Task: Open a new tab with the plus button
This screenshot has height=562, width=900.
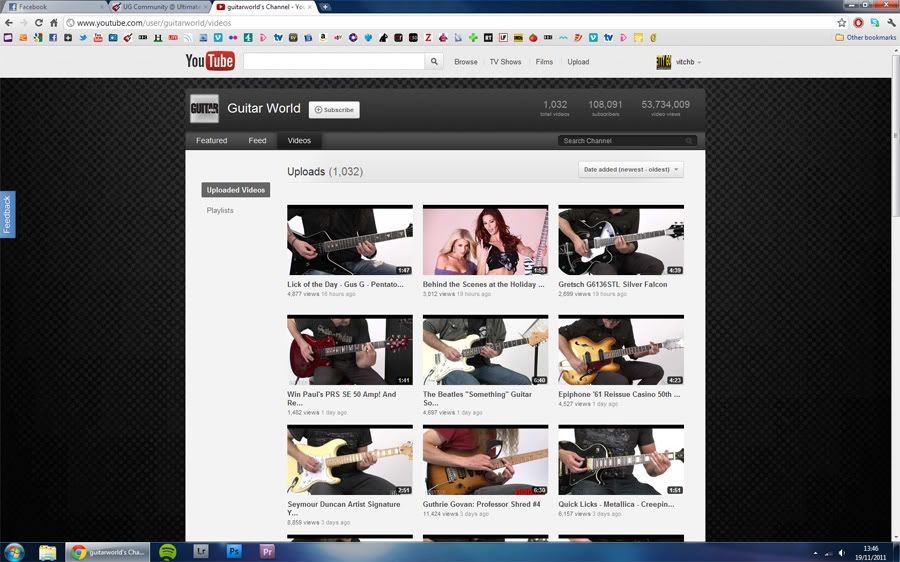Action: point(325,7)
